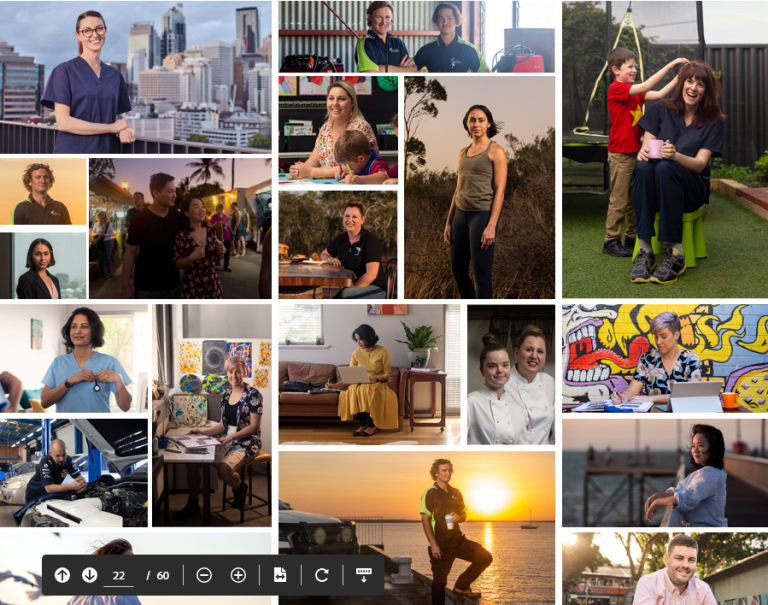Click the graffiti wall photo of woman writing
This screenshot has height=605, width=768.
click(665, 358)
